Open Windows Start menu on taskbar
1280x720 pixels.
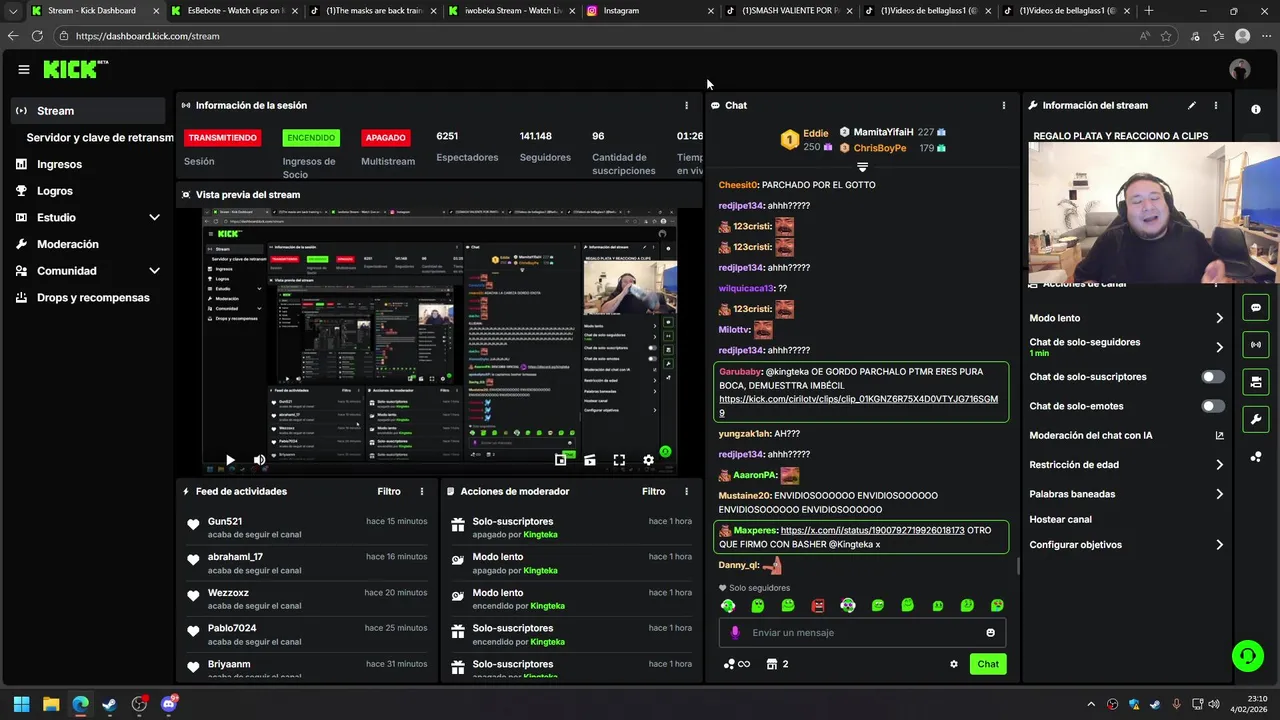(x=21, y=704)
